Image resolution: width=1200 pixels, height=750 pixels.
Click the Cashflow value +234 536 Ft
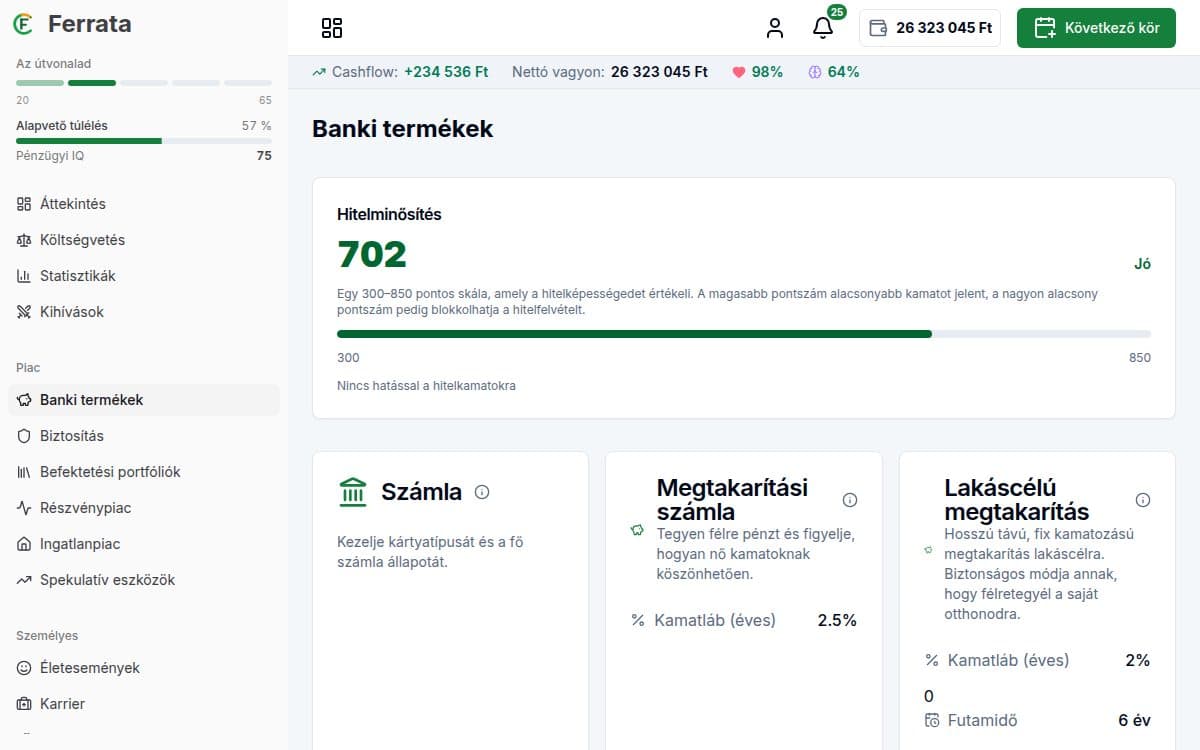point(446,72)
